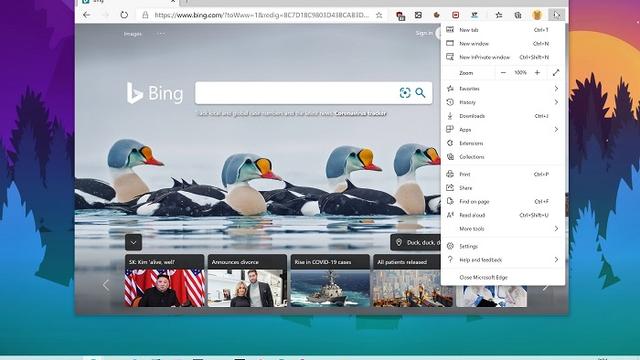Add this page to favorites using the address bar star
The image size is (640, 360).
(379, 15)
